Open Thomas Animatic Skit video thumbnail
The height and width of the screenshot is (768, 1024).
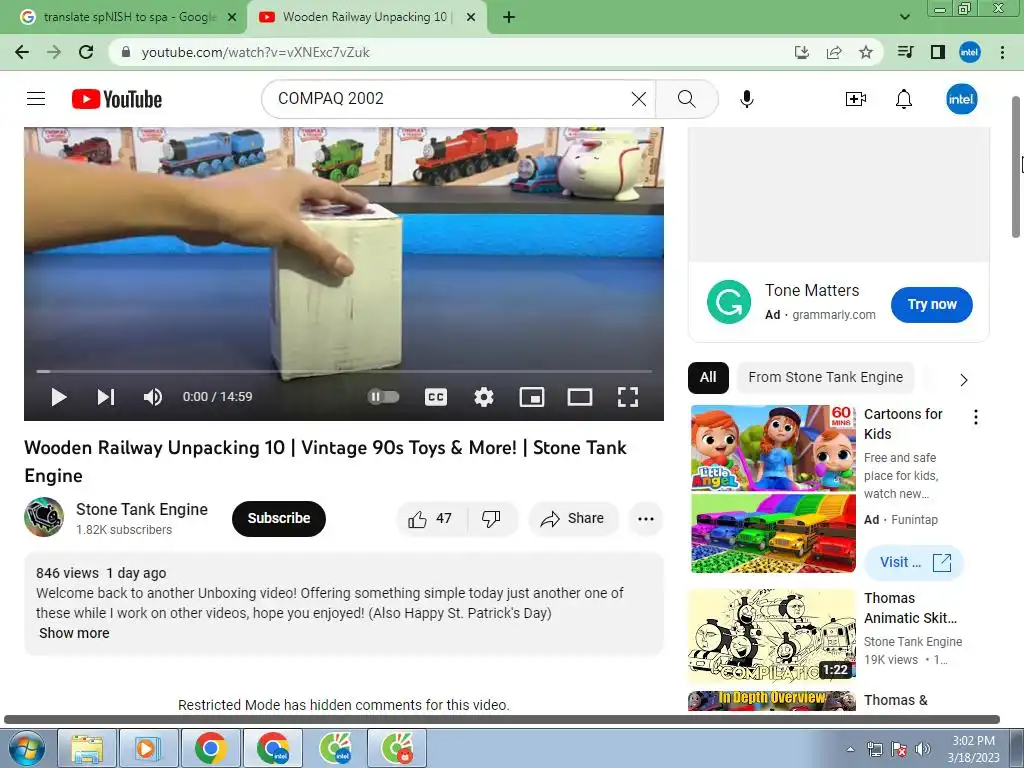[772, 635]
